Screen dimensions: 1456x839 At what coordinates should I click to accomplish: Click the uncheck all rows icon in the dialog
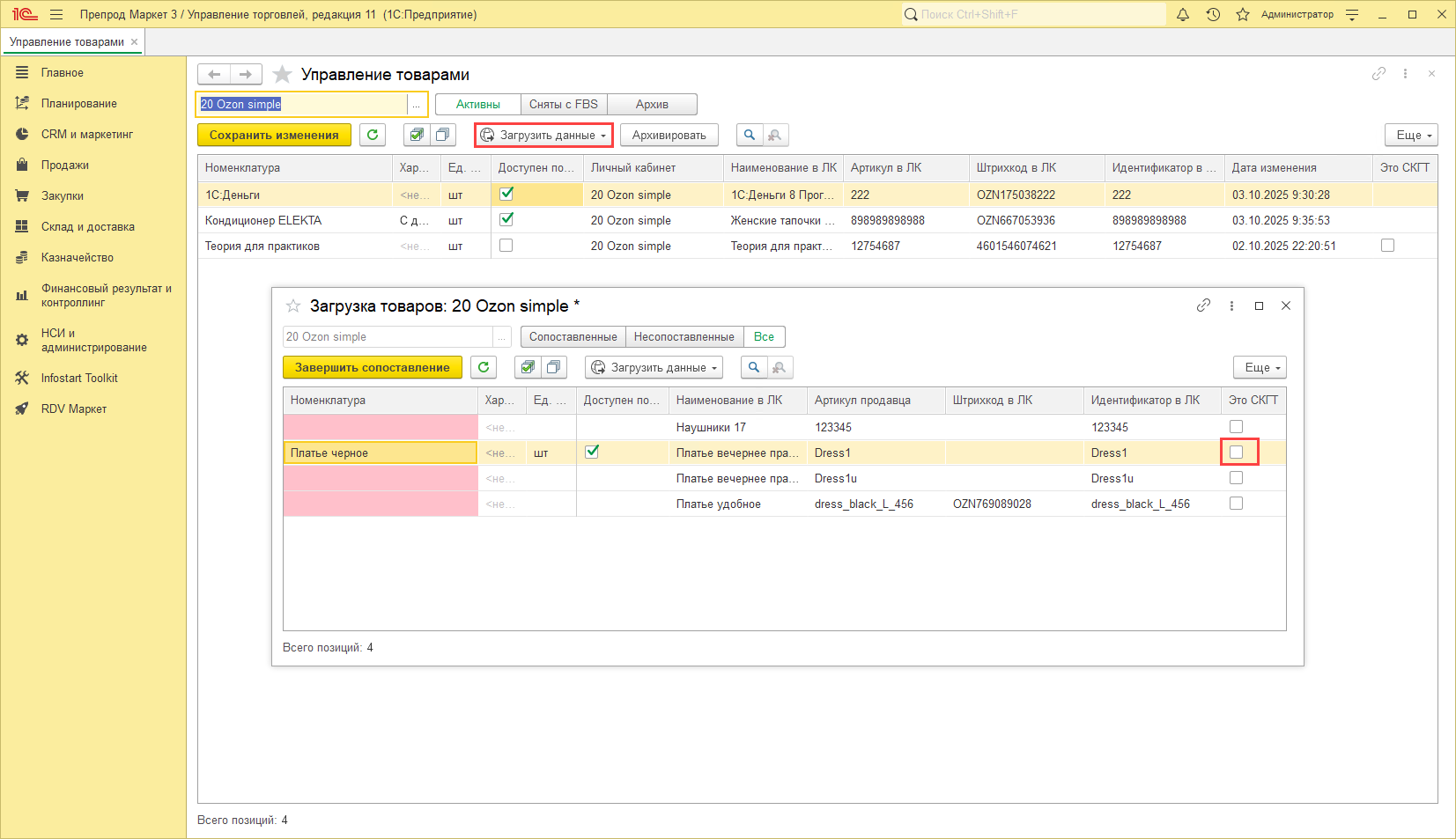tap(553, 367)
